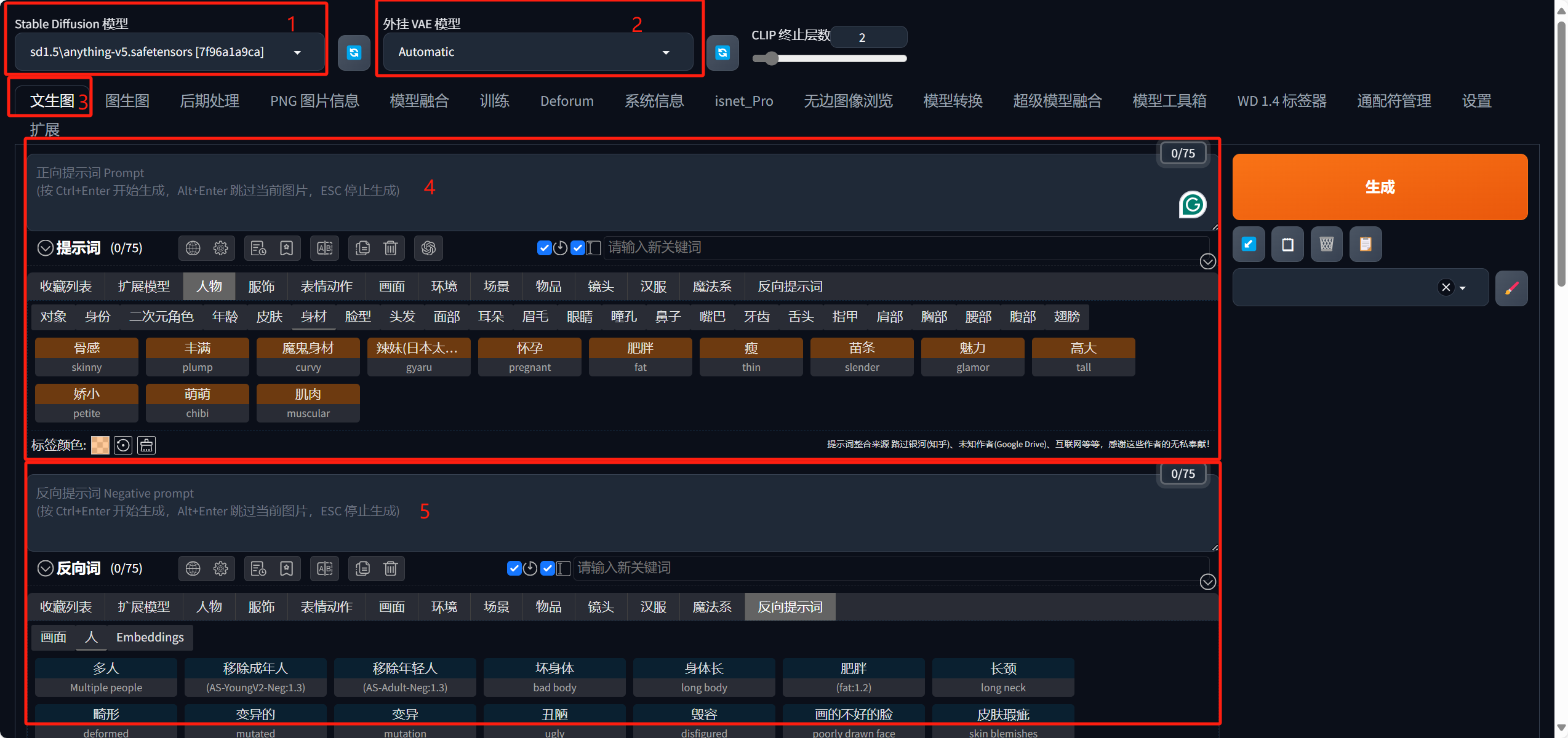Toggle the second blue checkbox in the 提示词 row
The width and height of the screenshot is (1568, 738).
577,248
